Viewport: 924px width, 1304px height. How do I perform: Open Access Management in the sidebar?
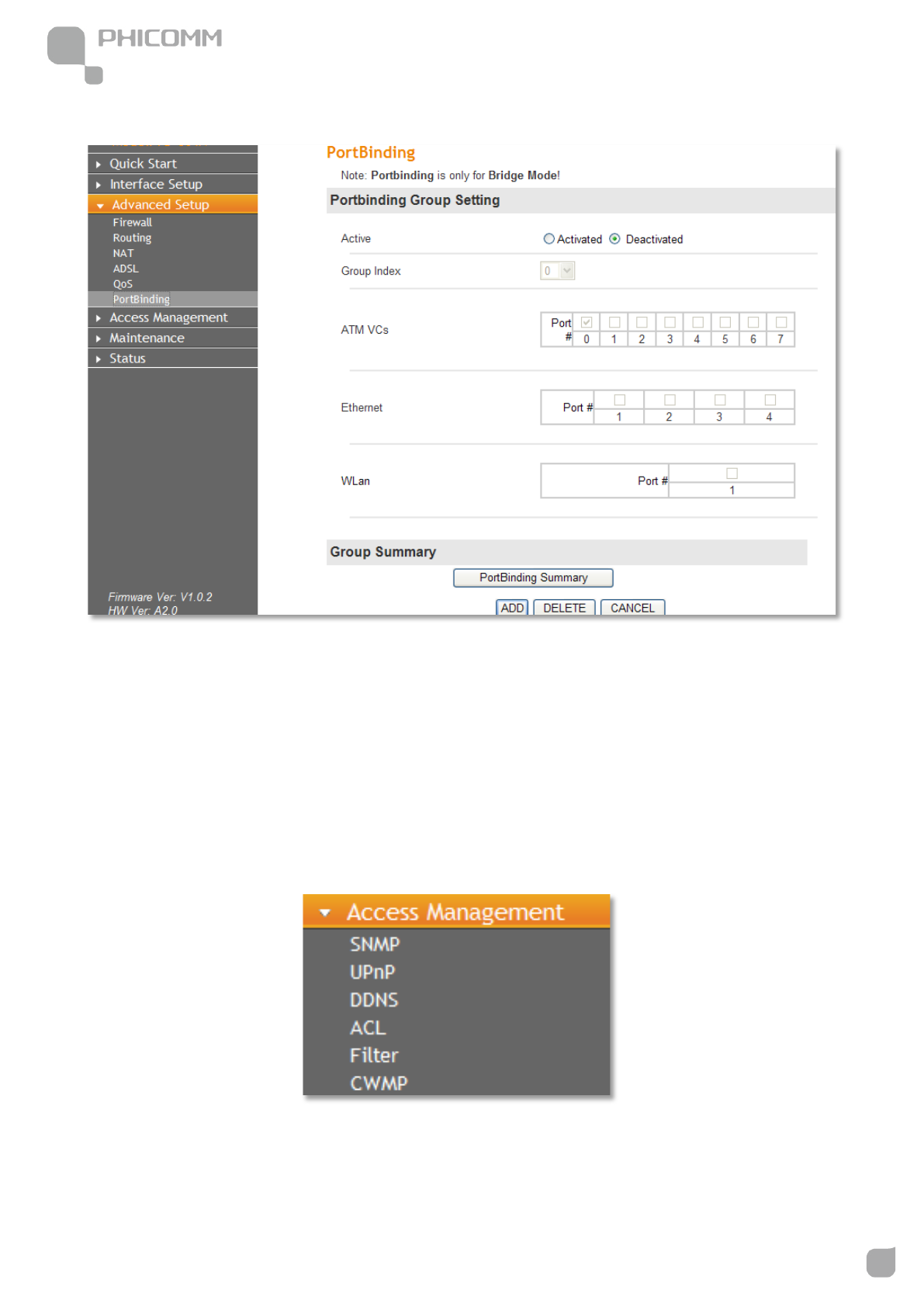tap(168, 317)
